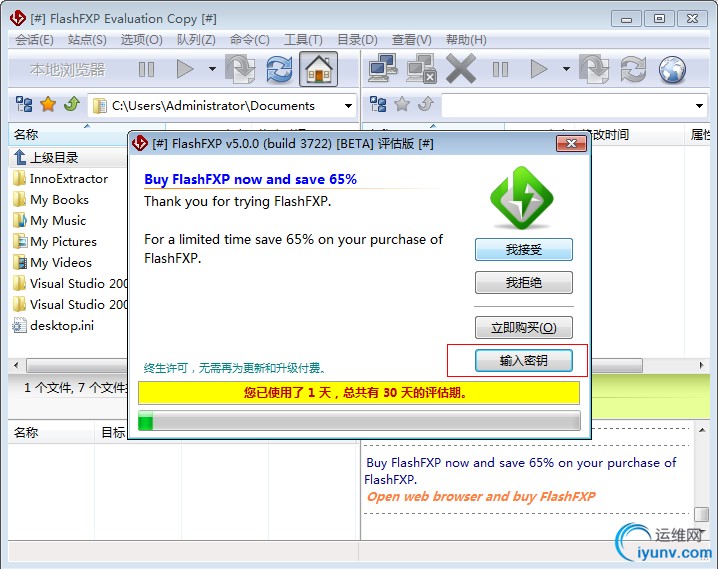Click the queue pane 目标 column header

[x=113, y=433]
